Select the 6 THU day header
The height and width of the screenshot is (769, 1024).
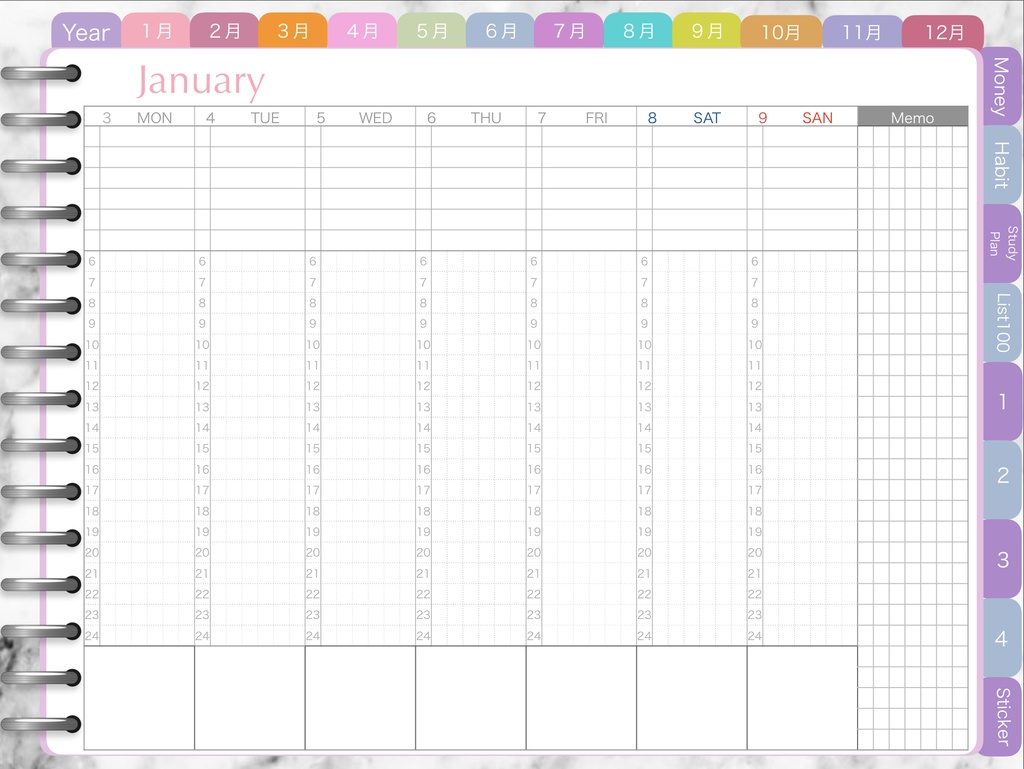(470, 118)
